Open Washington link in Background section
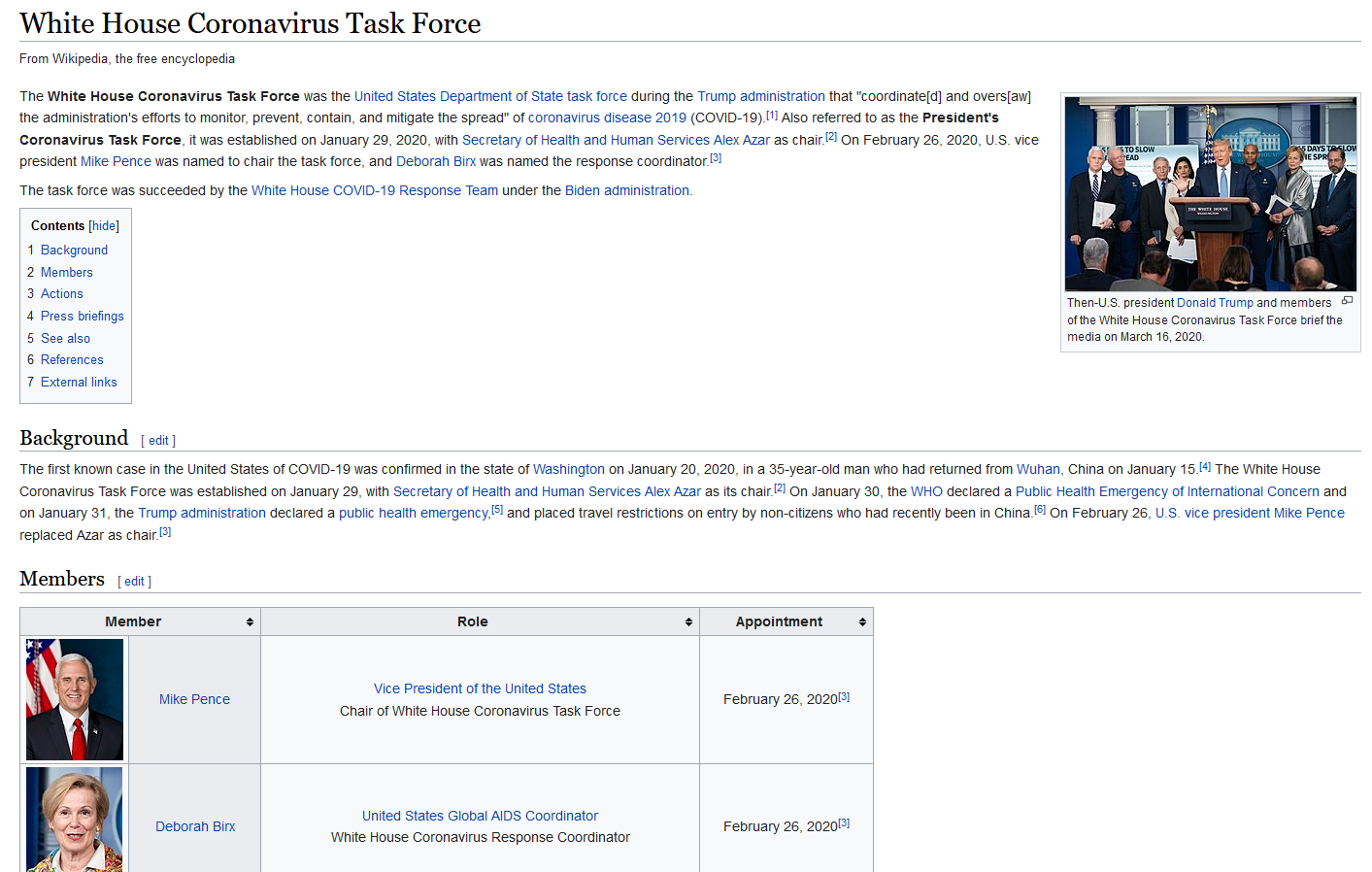This screenshot has width=1372, height=872. point(569,469)
